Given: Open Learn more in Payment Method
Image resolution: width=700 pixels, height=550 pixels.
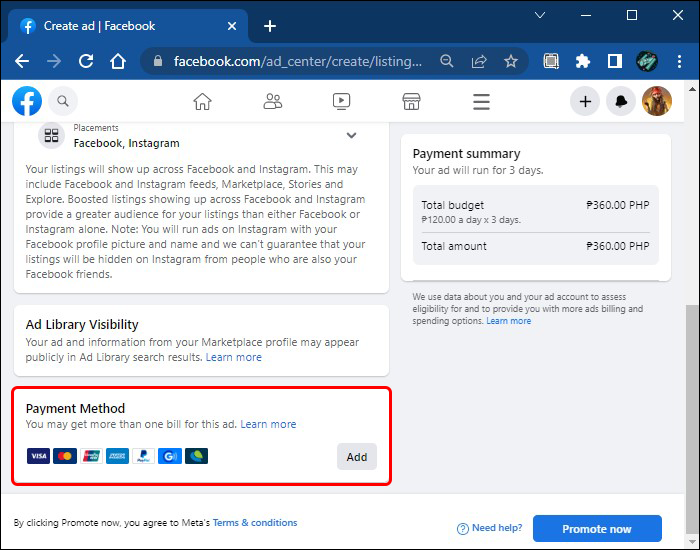Looking at the screenshot, I should (x=268, y=424).
